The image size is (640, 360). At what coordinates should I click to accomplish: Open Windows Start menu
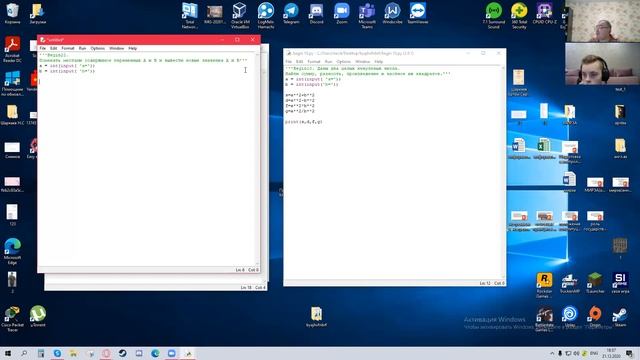pyautogui.click(x=8, y=353)
